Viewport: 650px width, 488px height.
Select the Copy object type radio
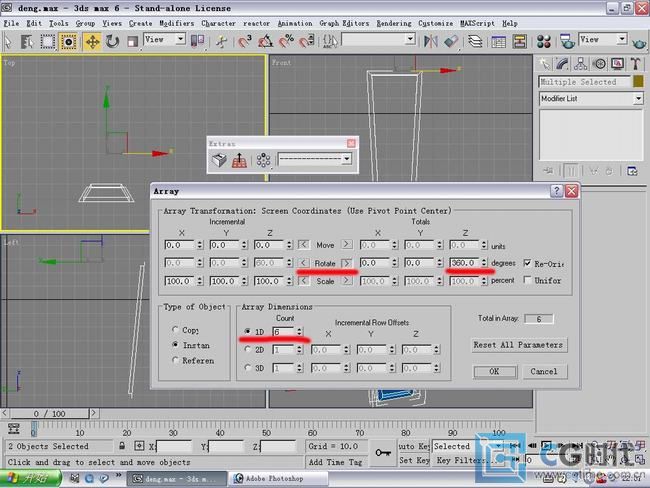pyautogui.click(x=176, y=330)
